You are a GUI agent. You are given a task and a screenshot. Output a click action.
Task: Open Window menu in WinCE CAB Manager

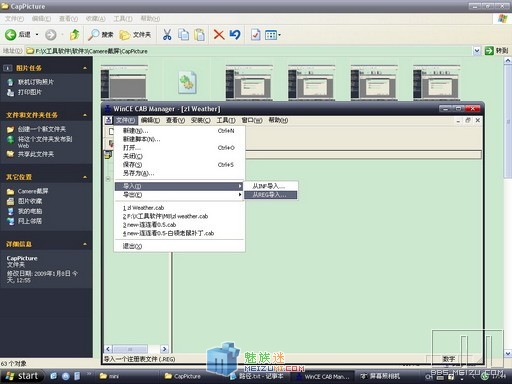(x=252, y=120)
